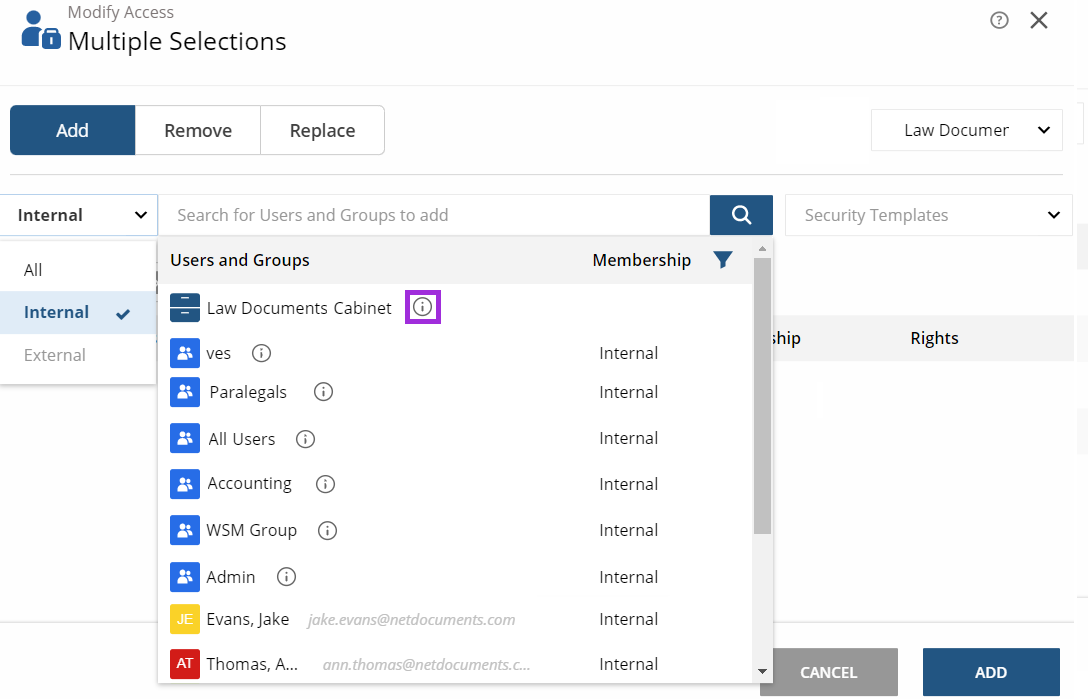Click the Accounting group icon

pos(185,484)
